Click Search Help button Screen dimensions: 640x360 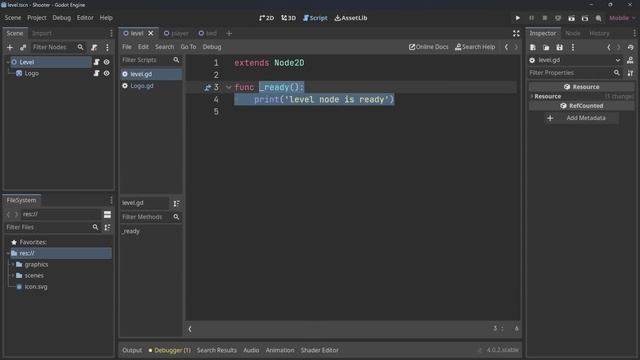(475, 47)
